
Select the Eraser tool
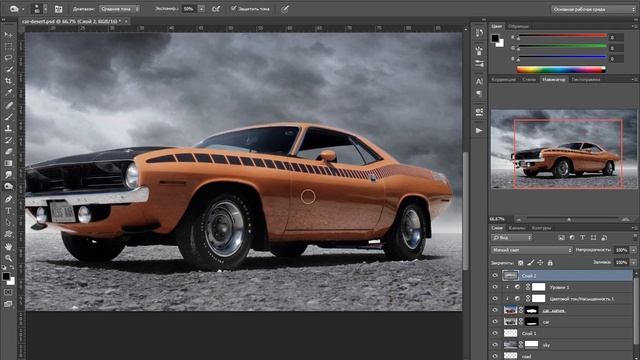[x=8, y=151]
